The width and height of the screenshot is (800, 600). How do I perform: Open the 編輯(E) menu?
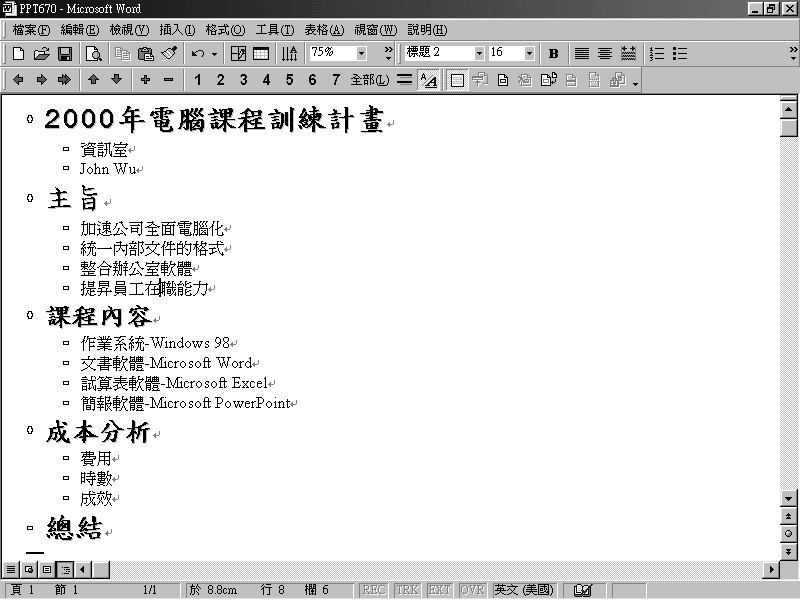(80, 30)
